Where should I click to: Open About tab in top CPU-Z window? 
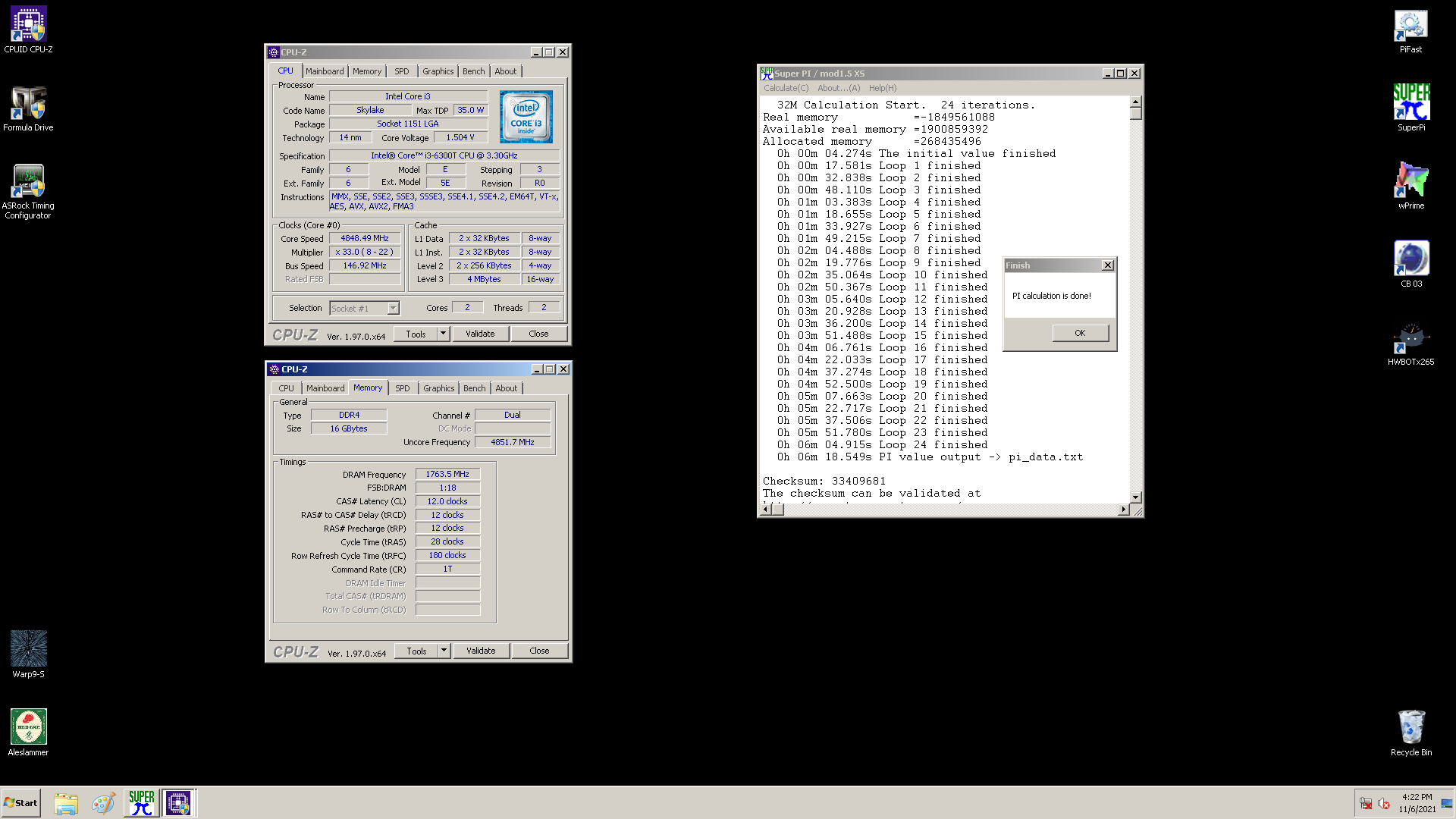tap(506, 71)
